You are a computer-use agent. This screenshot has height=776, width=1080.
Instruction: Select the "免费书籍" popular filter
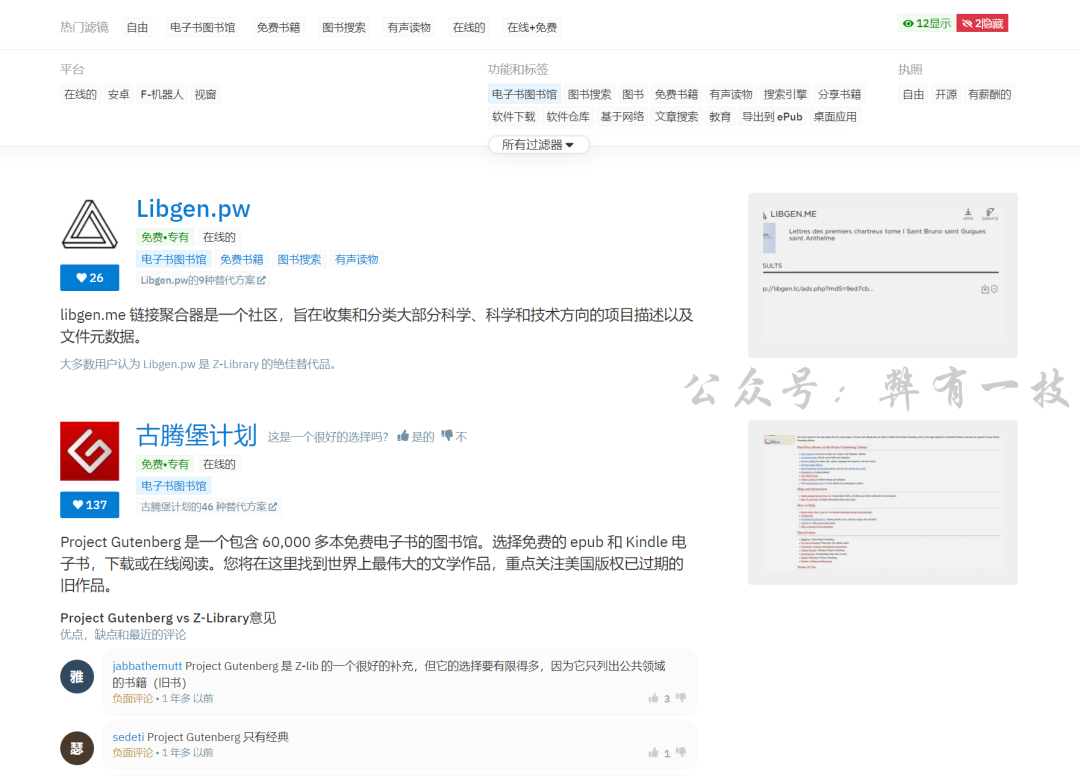pos(278,27)
